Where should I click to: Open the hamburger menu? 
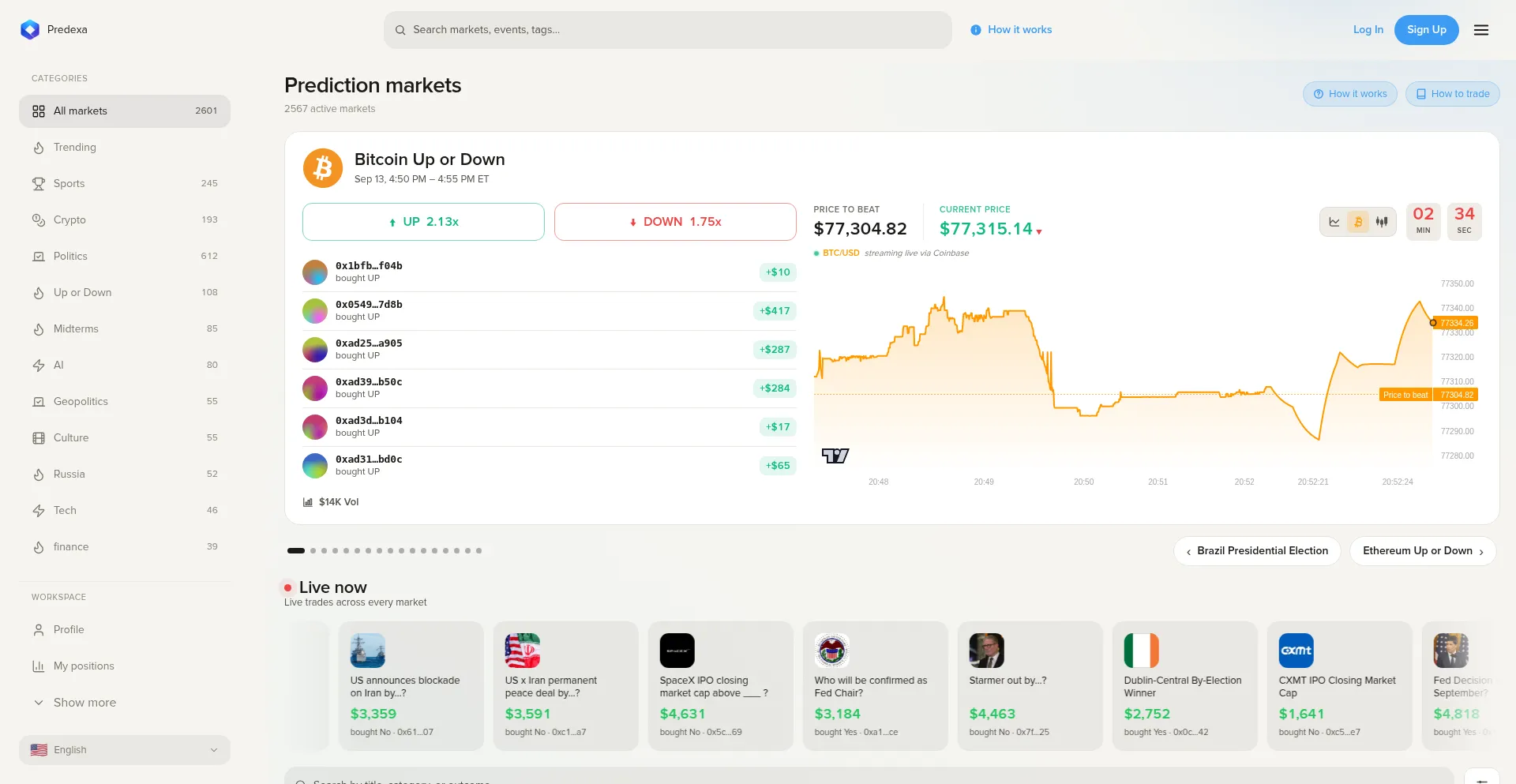click(1481, 30)
